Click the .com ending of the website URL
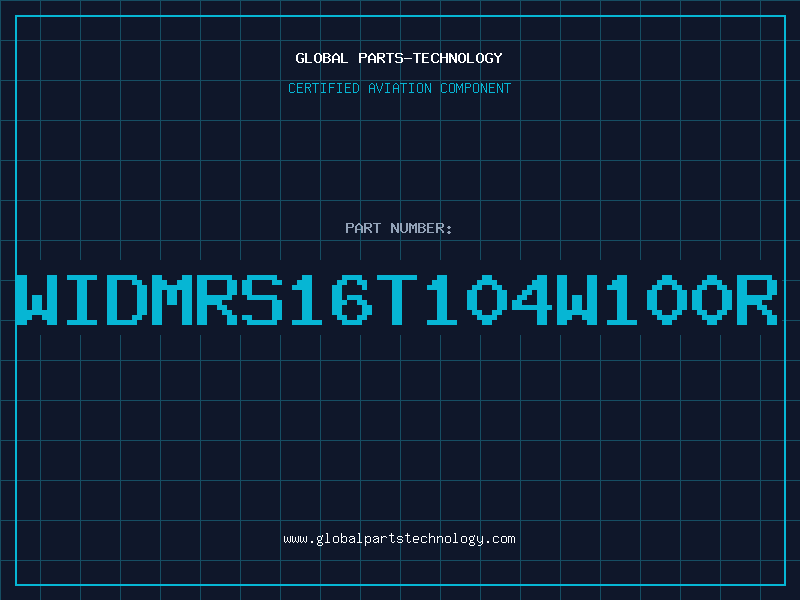 [x=500, y=539]
